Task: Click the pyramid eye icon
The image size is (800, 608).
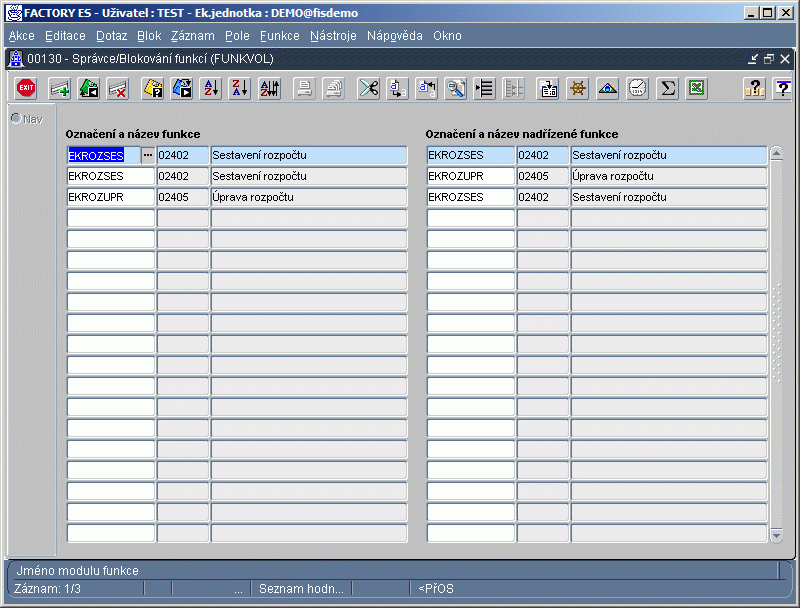Action: tap(607, 88)
